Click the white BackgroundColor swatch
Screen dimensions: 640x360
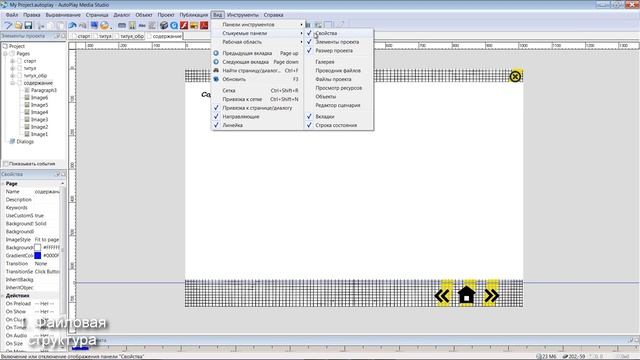tap(38, 248)
